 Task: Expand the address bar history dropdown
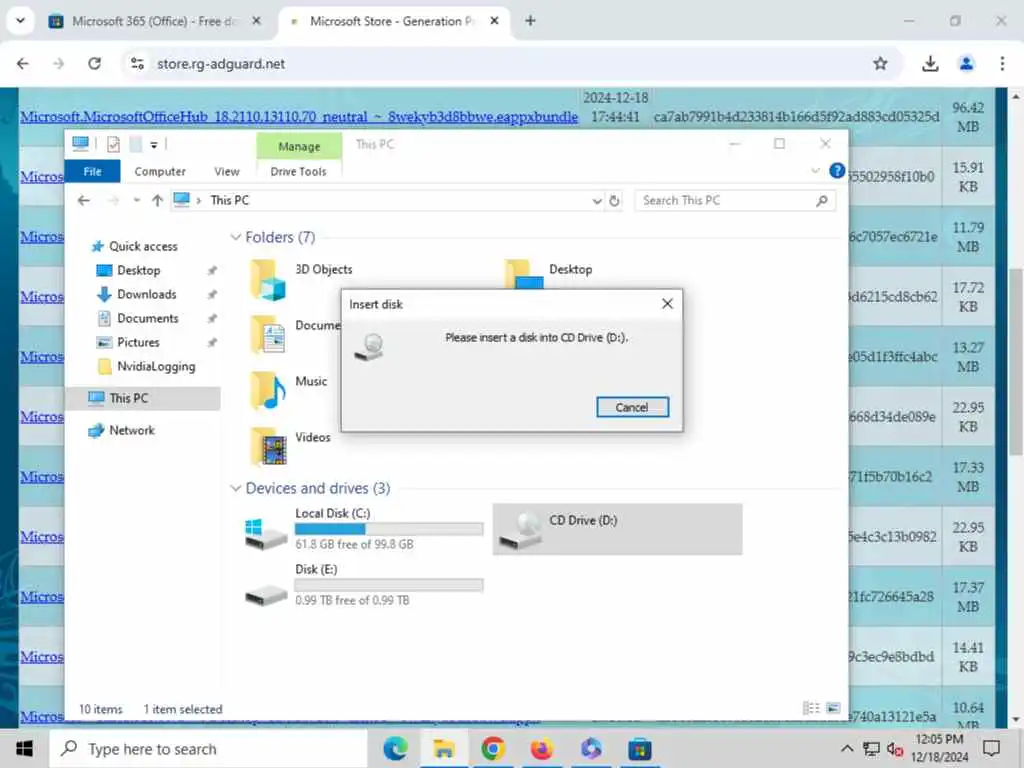point(596,201)
